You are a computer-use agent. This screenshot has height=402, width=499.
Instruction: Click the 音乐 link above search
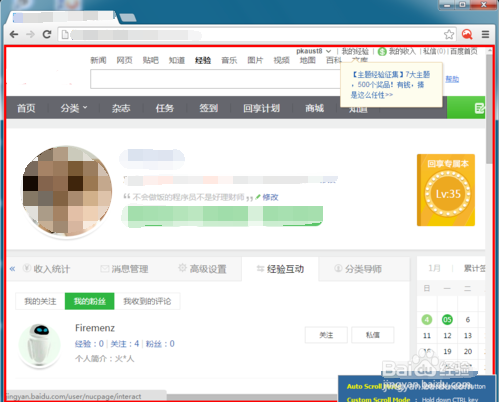pyautogui.click(x=229, y=60)
